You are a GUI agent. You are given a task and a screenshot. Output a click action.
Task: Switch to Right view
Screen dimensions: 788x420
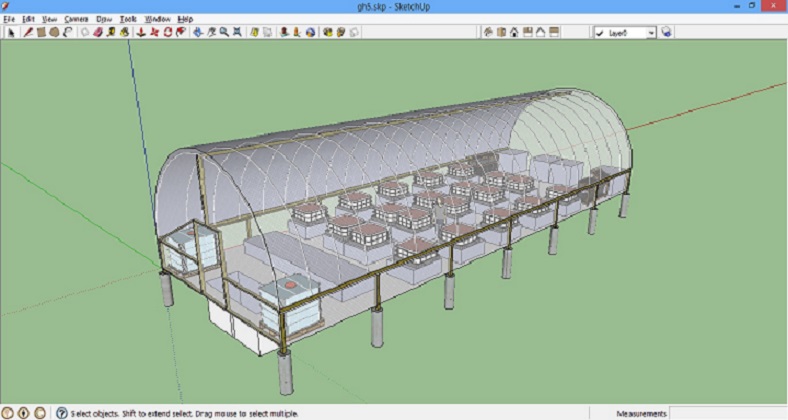tap(527, 33)
